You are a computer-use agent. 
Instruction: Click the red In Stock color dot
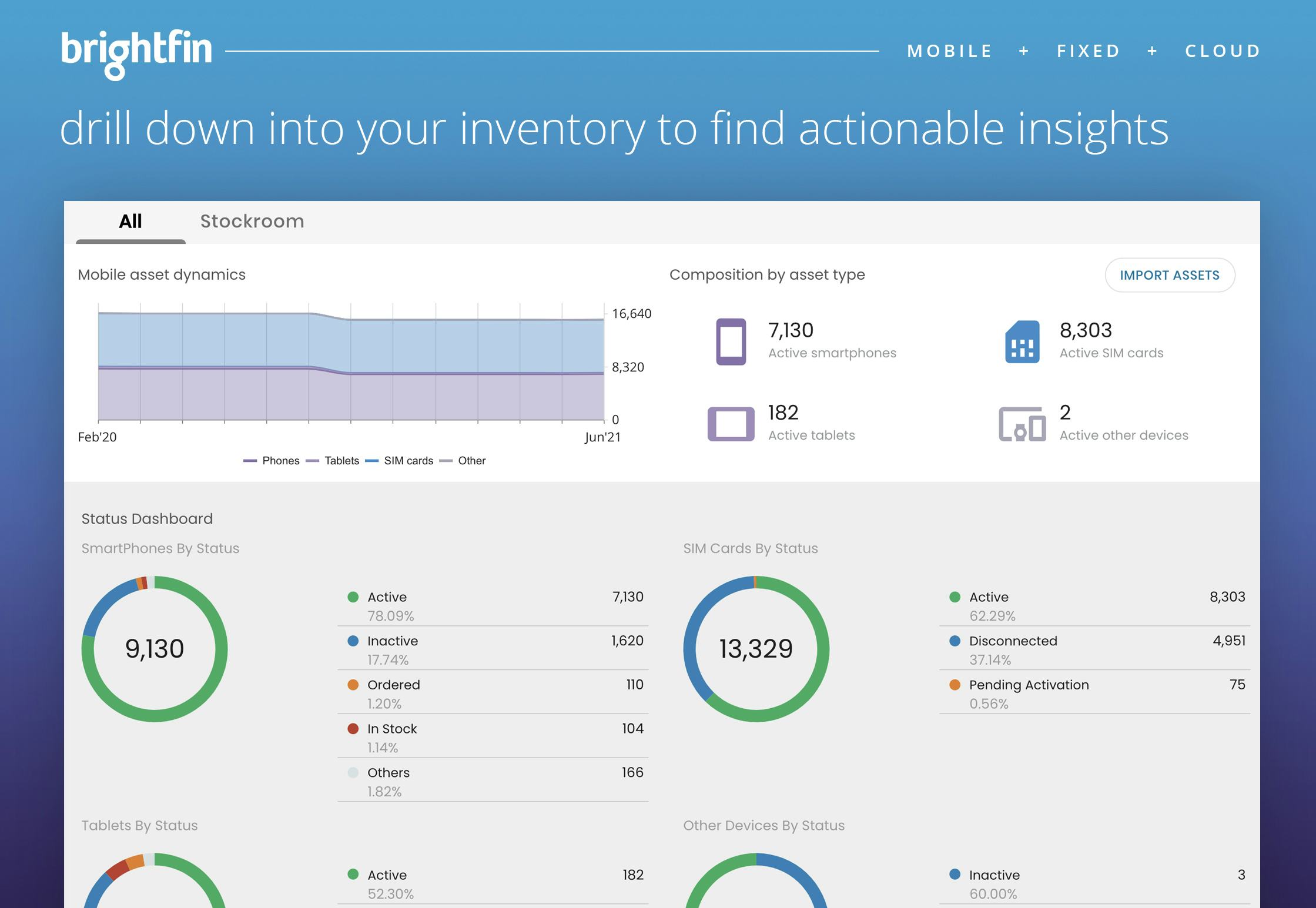[x=353, y=729]
